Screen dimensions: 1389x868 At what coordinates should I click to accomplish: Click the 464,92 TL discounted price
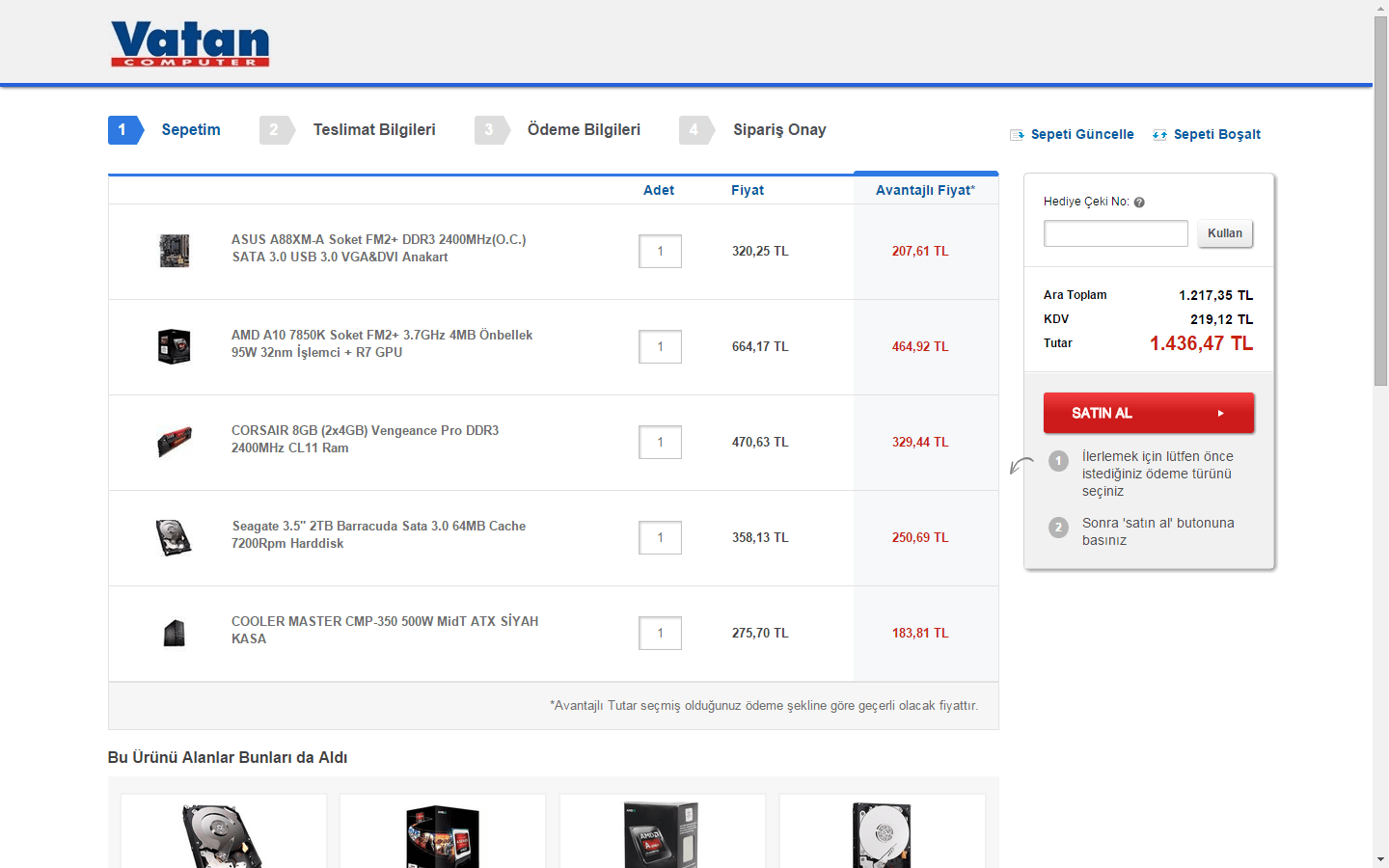click(x=920, y=347)
